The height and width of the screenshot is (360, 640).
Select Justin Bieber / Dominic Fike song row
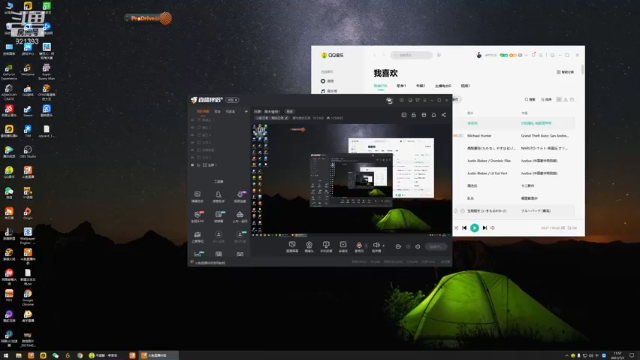[x=514, y=161]
